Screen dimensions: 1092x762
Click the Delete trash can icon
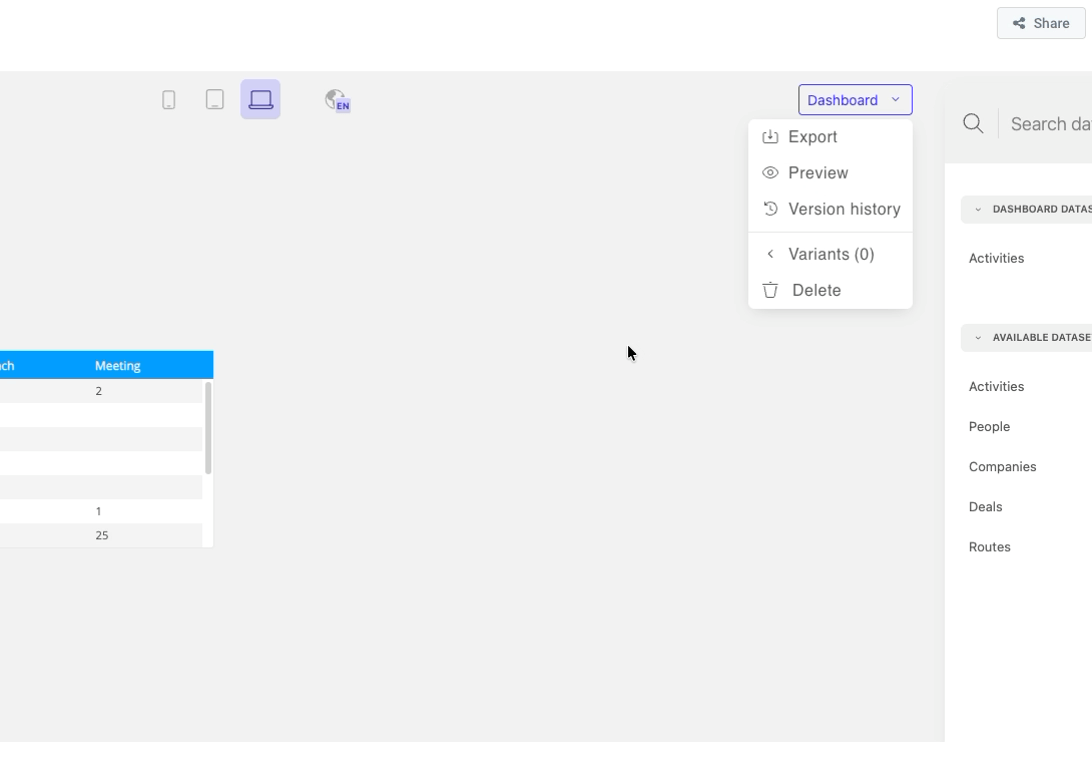770,290
